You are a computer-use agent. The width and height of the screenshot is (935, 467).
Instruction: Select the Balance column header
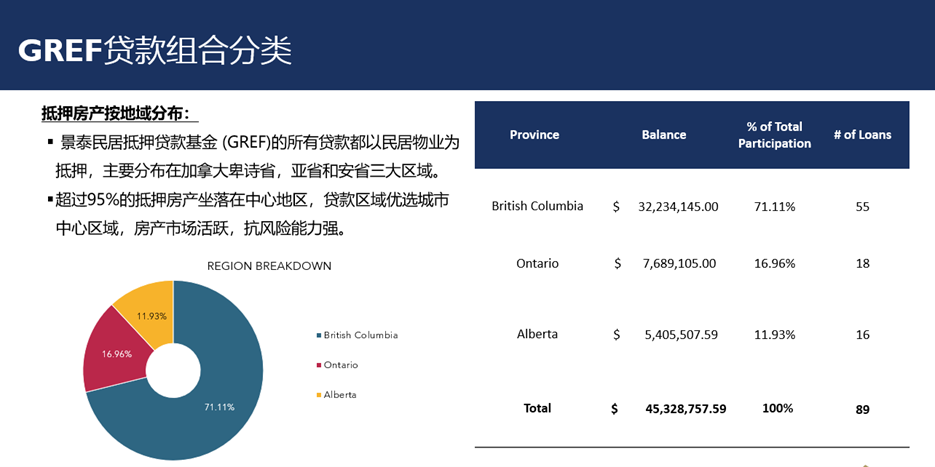coord(664,135)
